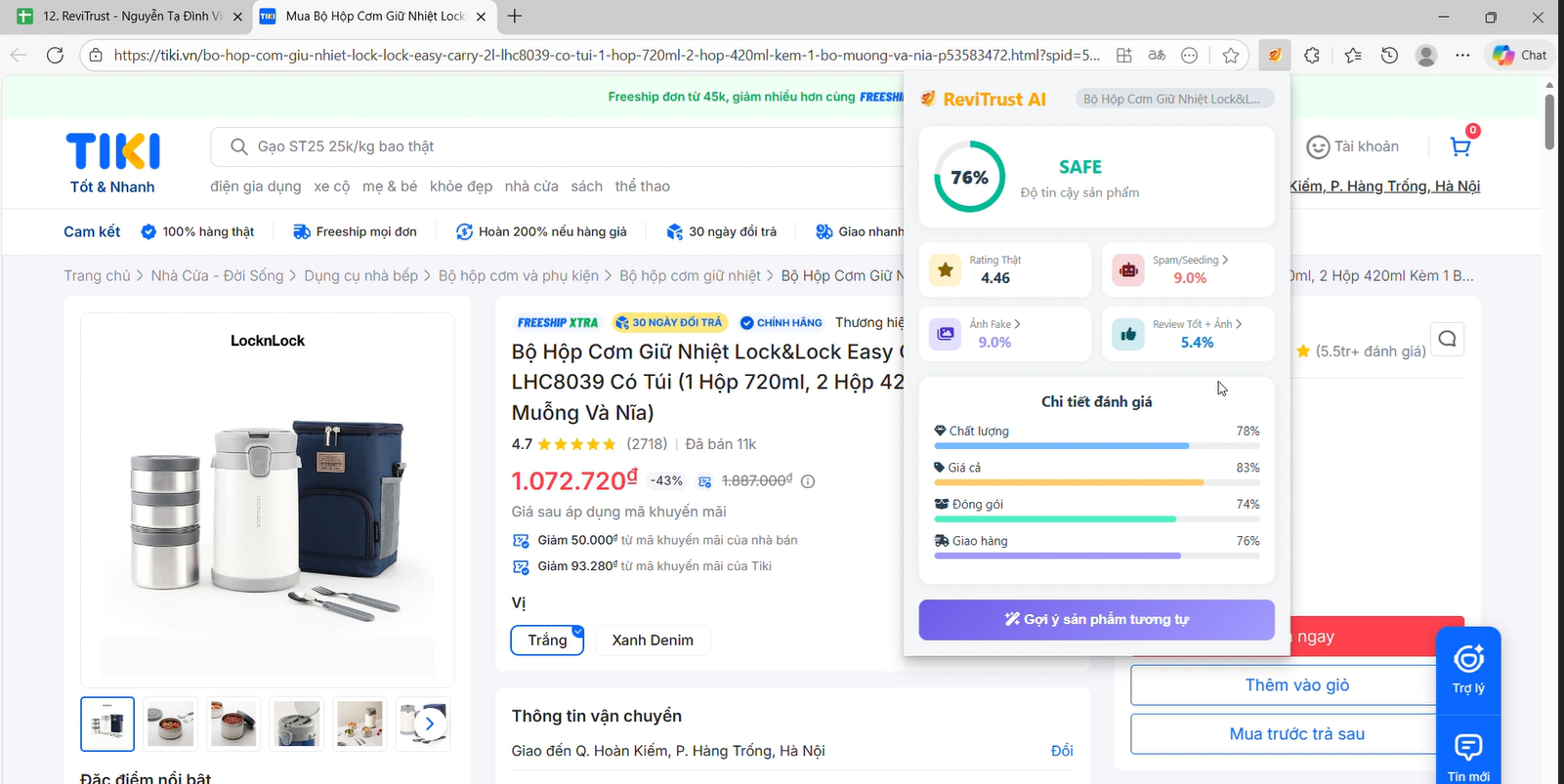Click the Tiki search input field
The width and height of the screenshot is (1564, 784).
click(557, 146)
